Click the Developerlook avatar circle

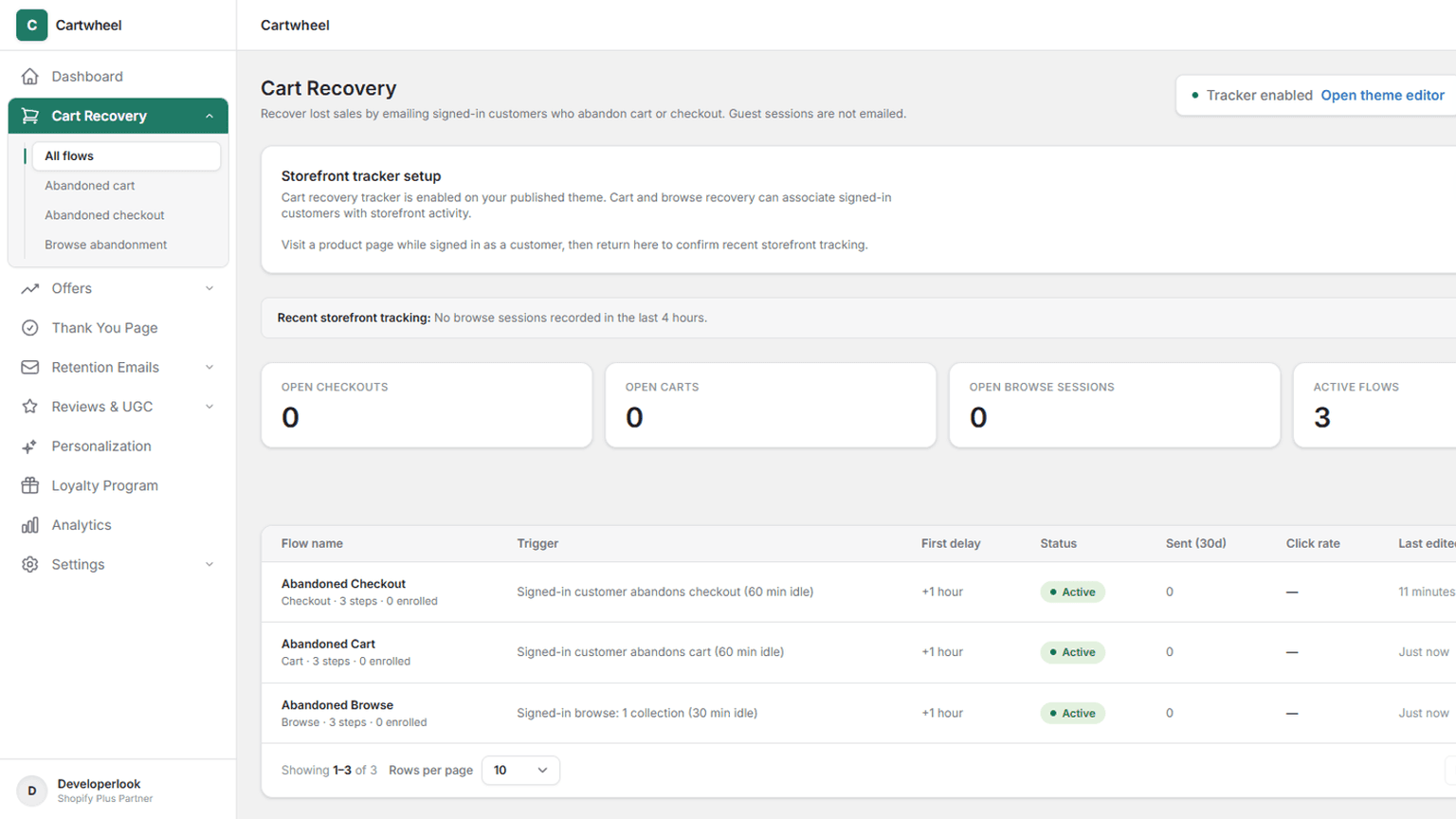point(31,791)
